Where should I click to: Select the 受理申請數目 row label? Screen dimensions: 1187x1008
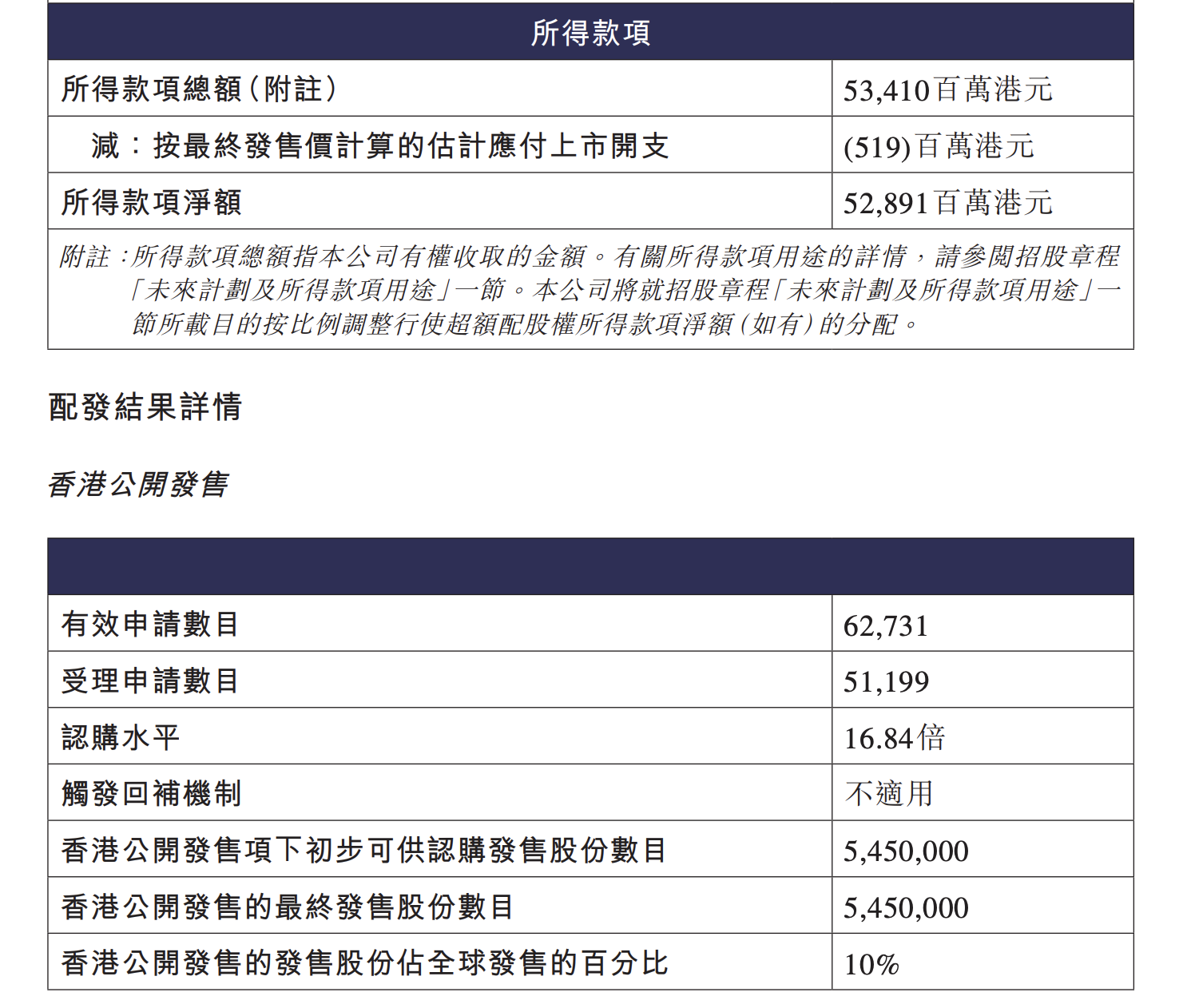[150, 681]
